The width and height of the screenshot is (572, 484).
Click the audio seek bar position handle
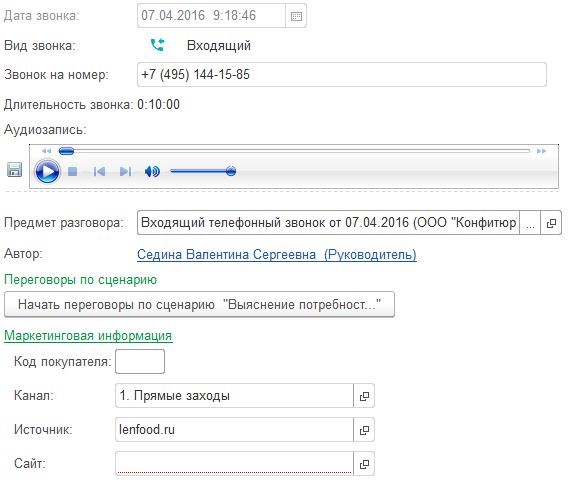pyautogui.click(x=66, y=151)
